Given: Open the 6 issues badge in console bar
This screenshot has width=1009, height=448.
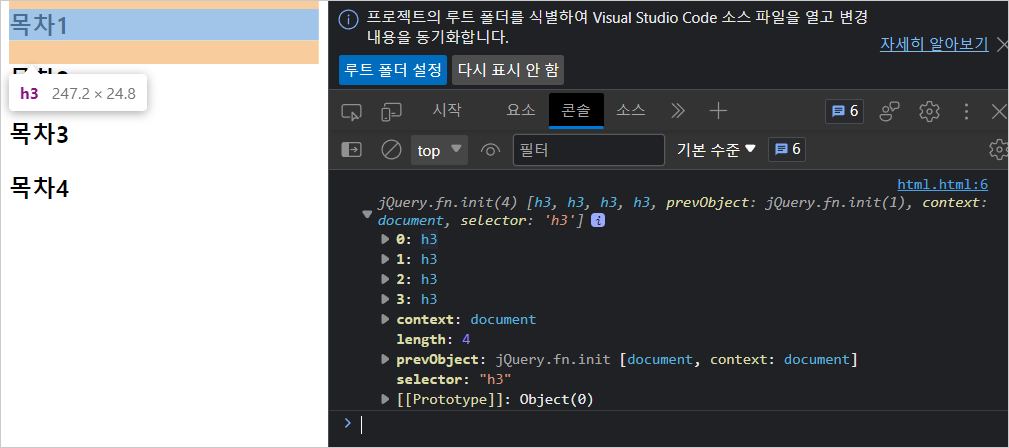Looking at the screenshot, I should 787,149.
